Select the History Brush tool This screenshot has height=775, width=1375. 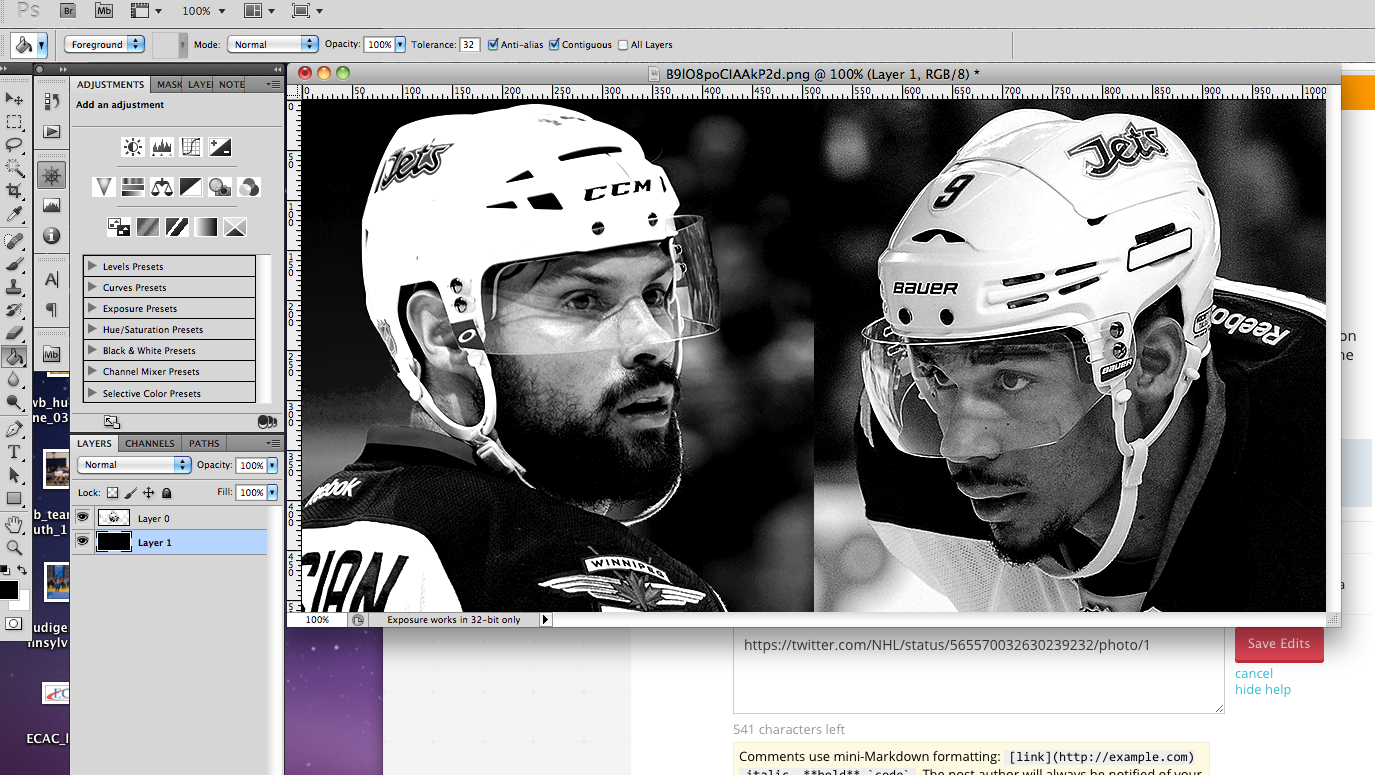click(14, 310)
